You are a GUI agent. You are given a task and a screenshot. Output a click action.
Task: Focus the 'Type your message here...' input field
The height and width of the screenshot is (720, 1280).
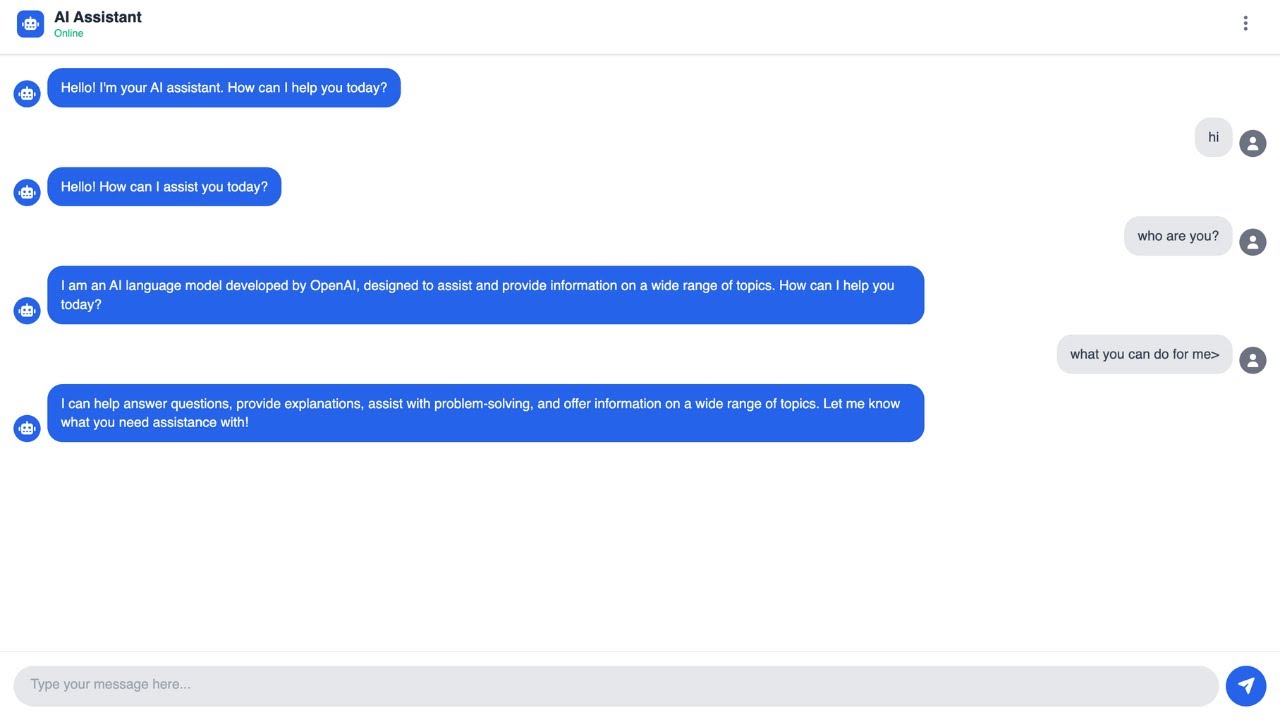click(x=615, y=686)
